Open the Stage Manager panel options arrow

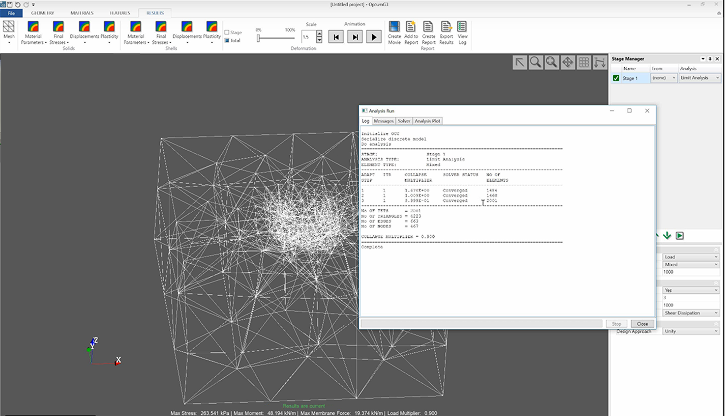click(703, 59)
